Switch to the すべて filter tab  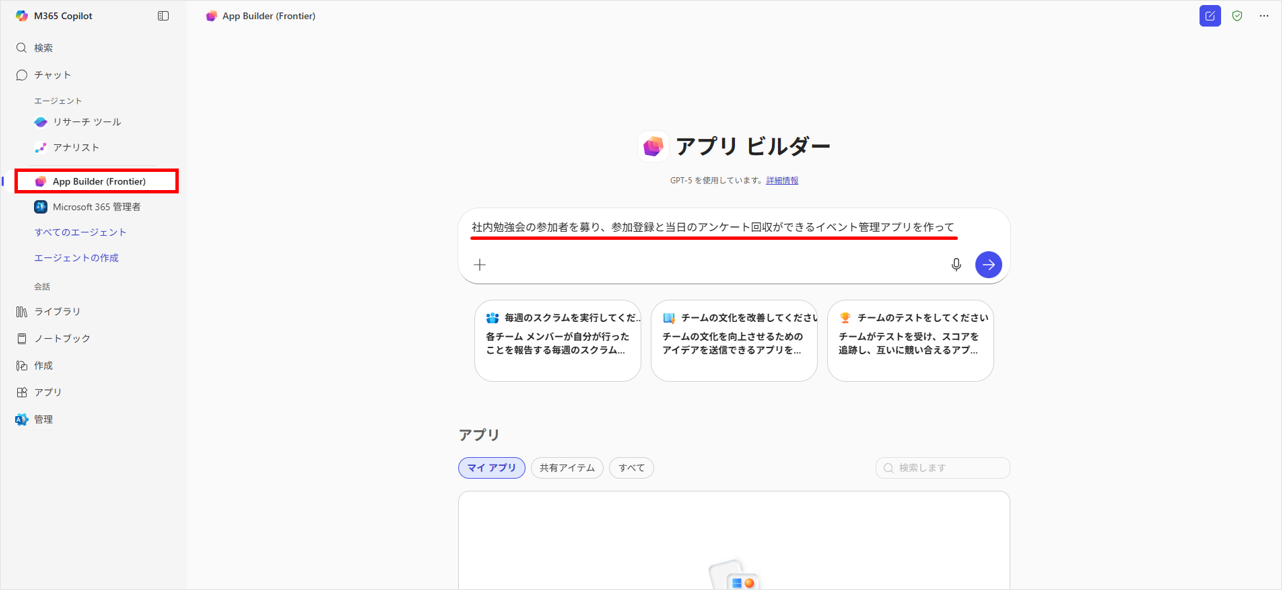tap(631, 468)
